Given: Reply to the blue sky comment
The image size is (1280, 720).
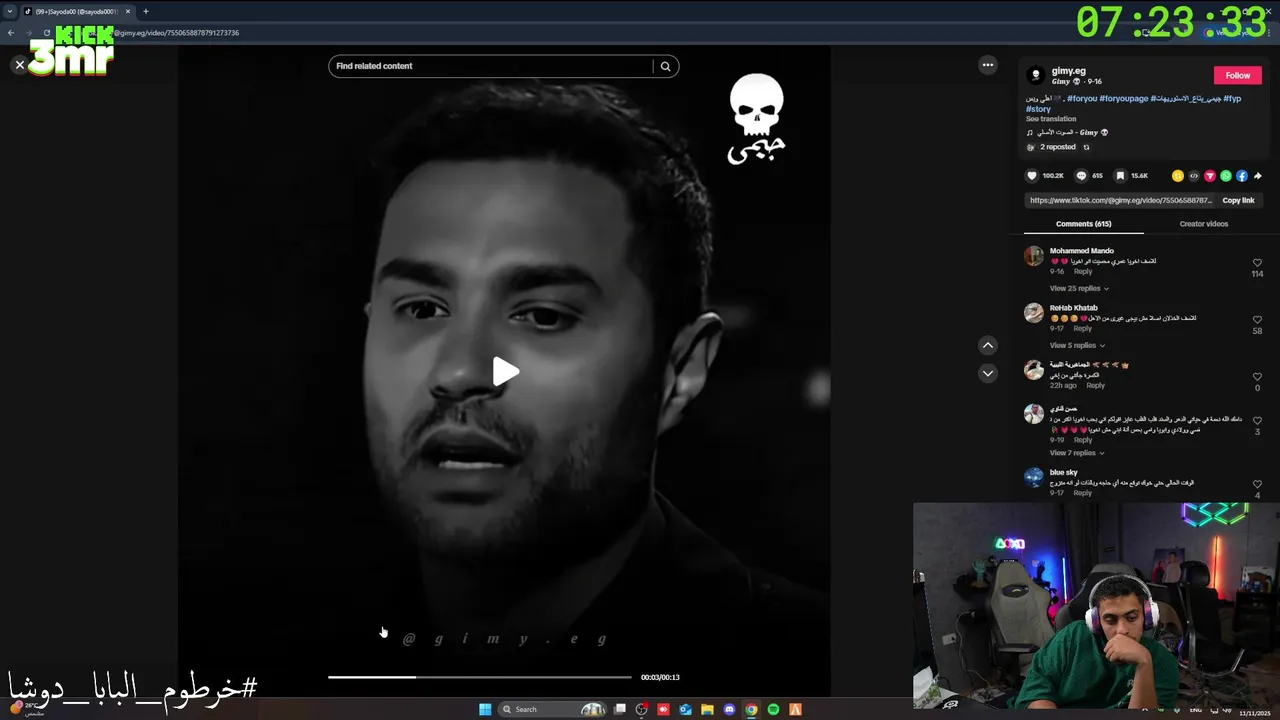Looking at the screenshot, I should click(1083, 493).
